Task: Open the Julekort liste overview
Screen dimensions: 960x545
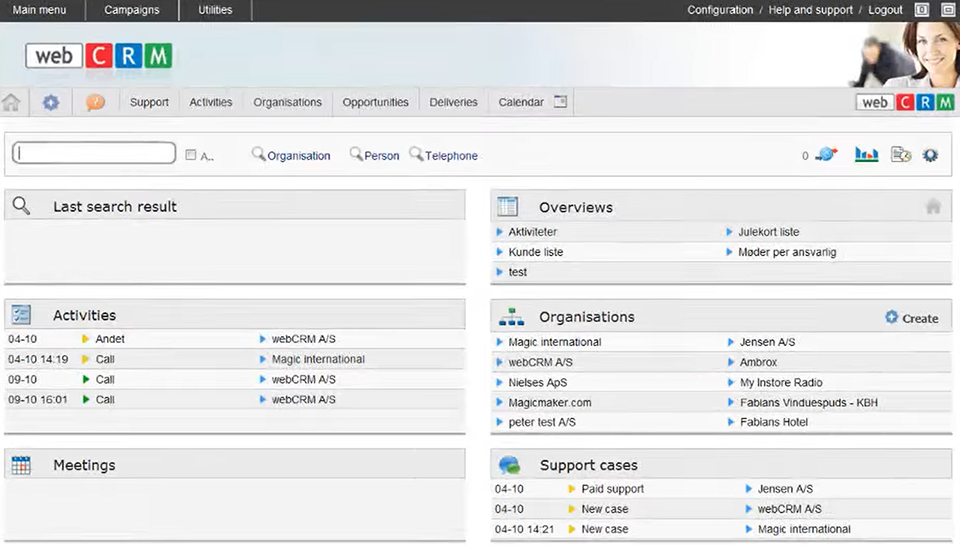Action: click(768, 232)
